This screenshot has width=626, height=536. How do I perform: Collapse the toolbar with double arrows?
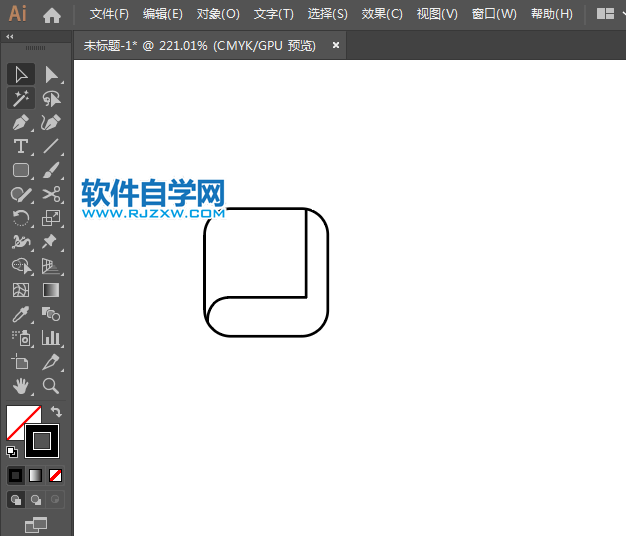tap(10, 37)
